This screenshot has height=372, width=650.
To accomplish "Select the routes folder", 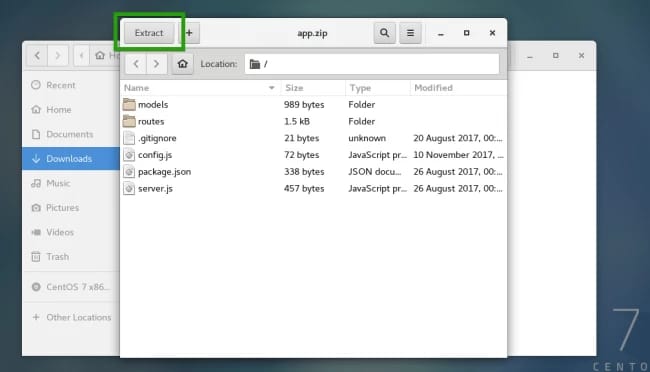I will click(x=313, y=121).
